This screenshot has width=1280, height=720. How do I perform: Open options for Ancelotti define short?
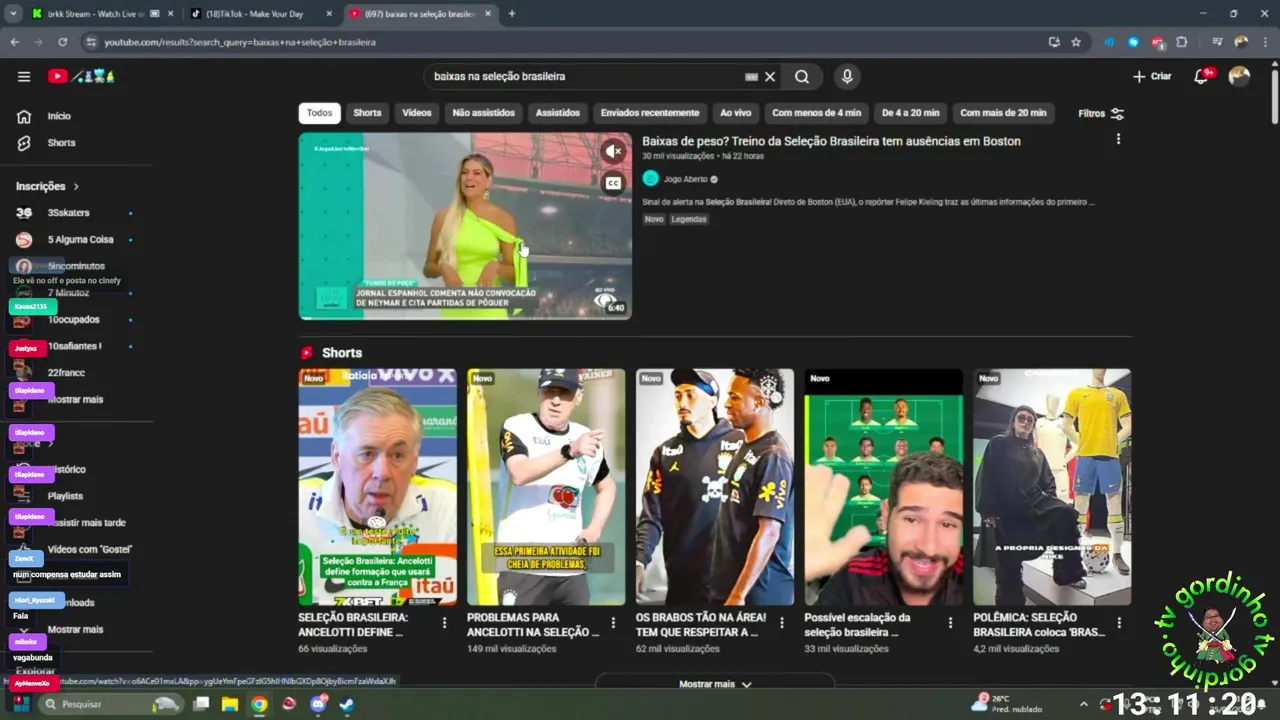(x=445, y=622)
